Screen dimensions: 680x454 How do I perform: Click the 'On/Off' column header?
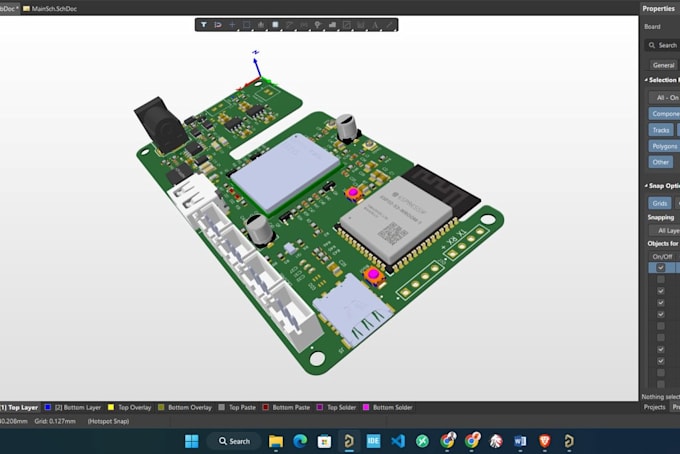pyautogui.click(x=662, y=256)
